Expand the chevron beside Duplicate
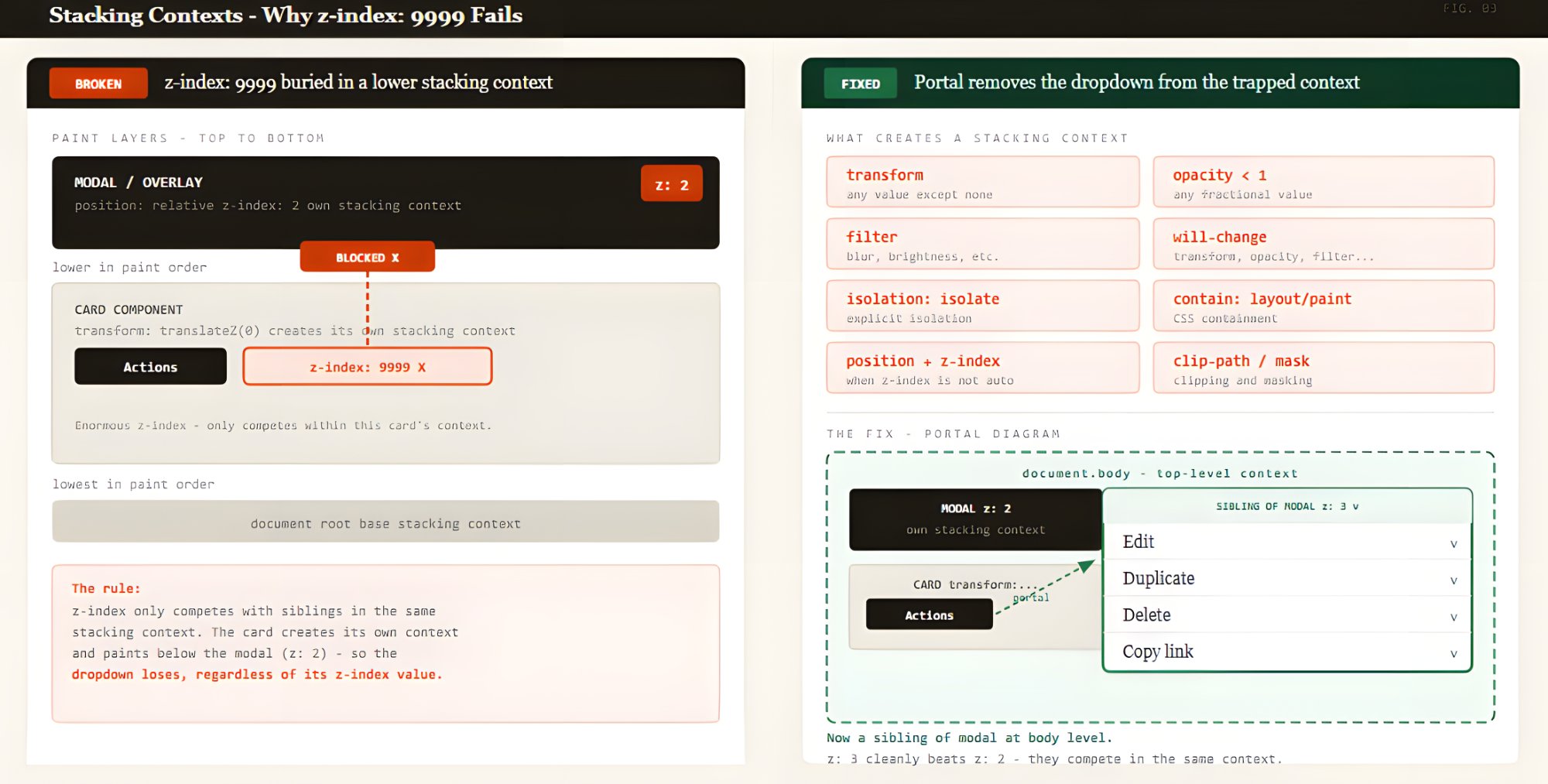The width and height of the screenshot is (1548, 784). 1453,580
